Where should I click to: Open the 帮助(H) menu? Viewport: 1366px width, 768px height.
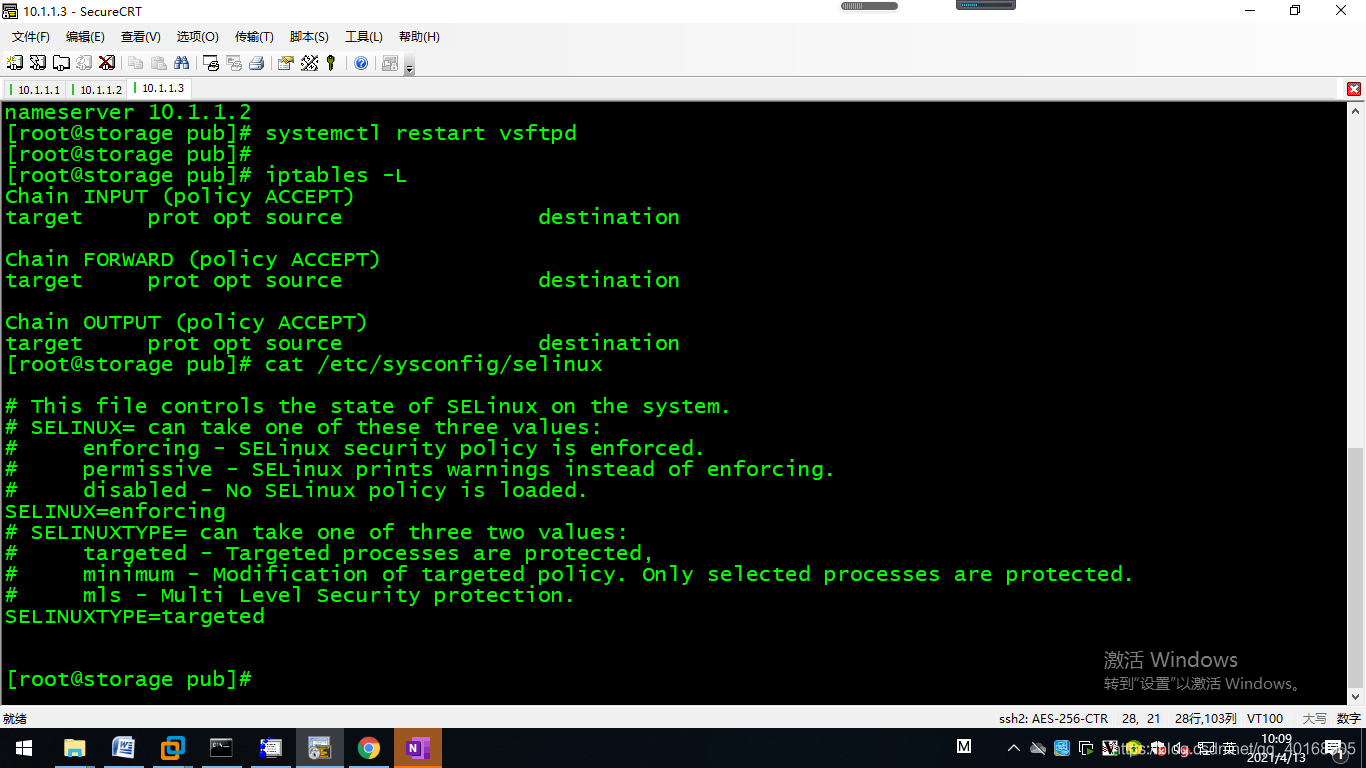(x=419, y=37)
